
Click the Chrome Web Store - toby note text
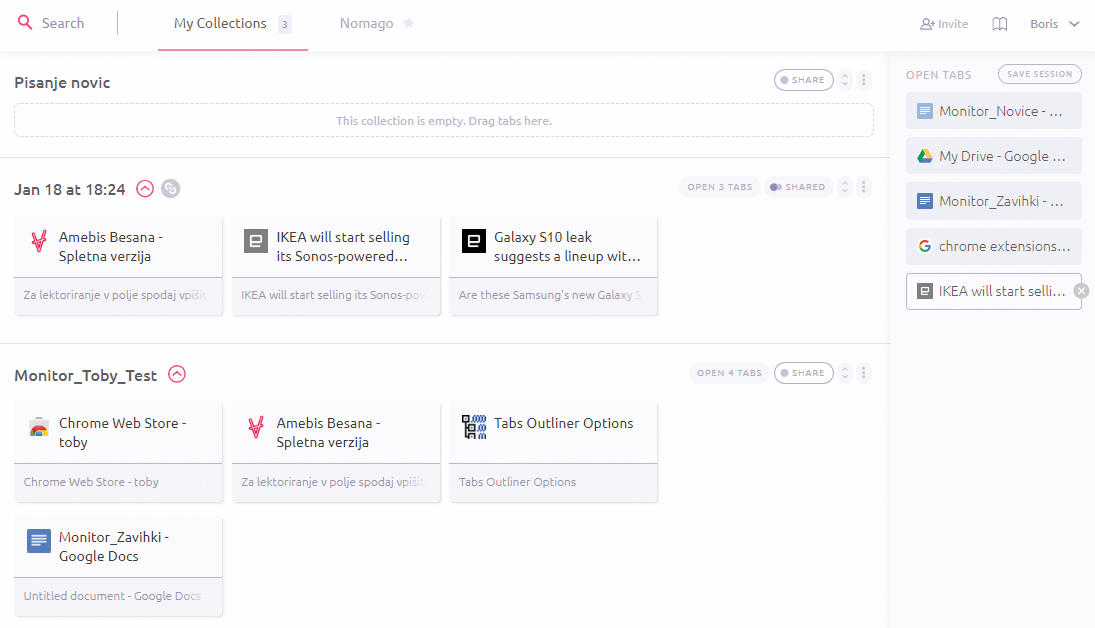(91, 482)
